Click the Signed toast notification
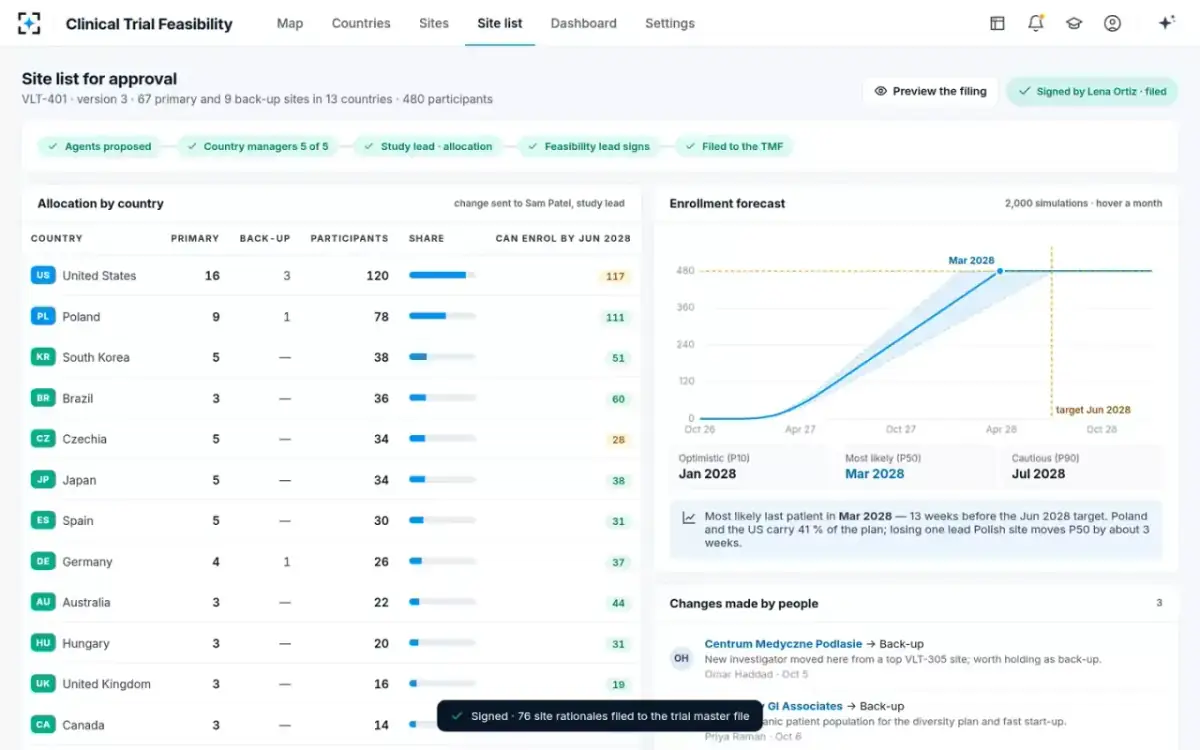Screen dimensions: 1200x750 [x=600, y=716]
